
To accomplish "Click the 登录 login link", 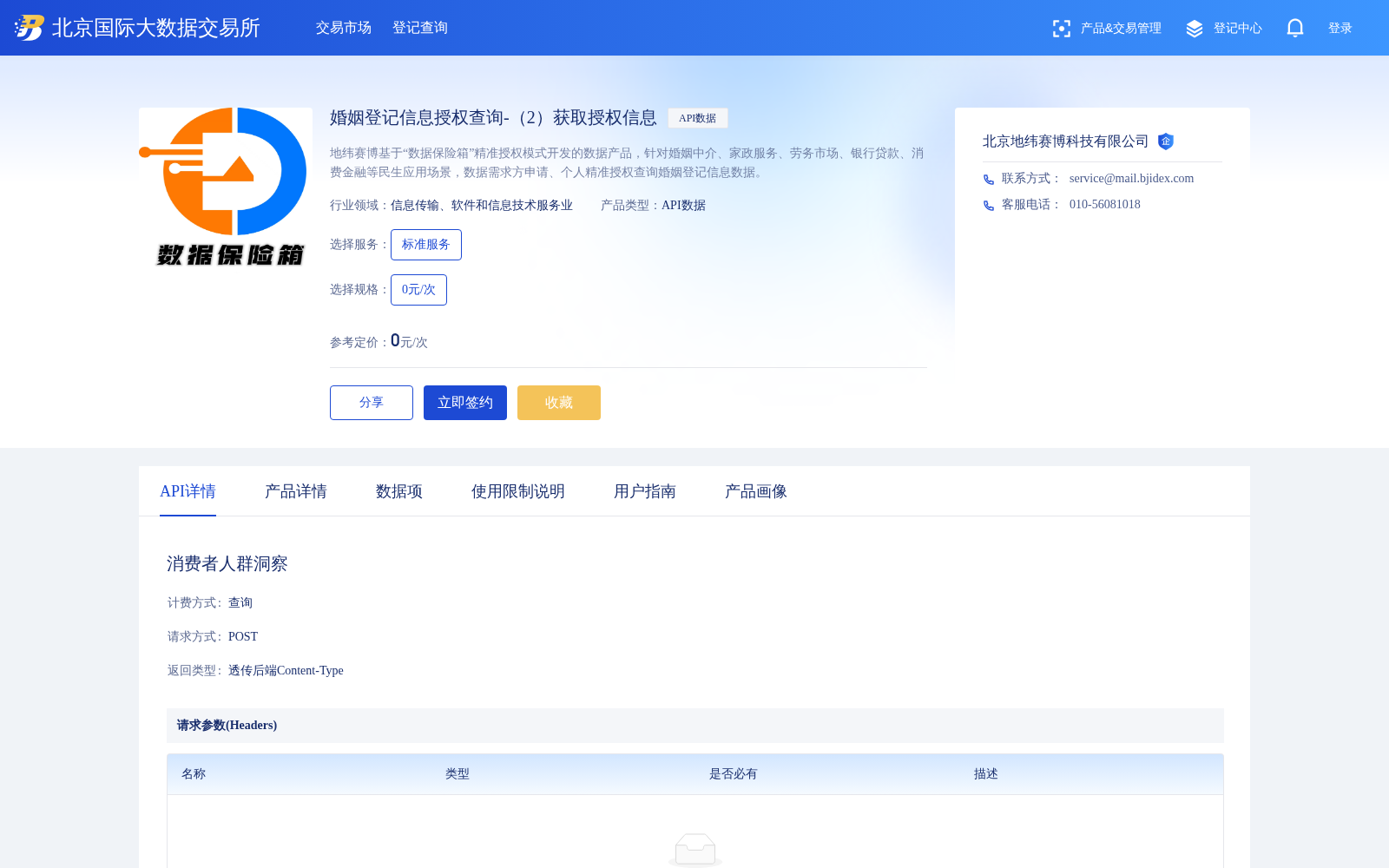I will click(x=1340, y=29).
